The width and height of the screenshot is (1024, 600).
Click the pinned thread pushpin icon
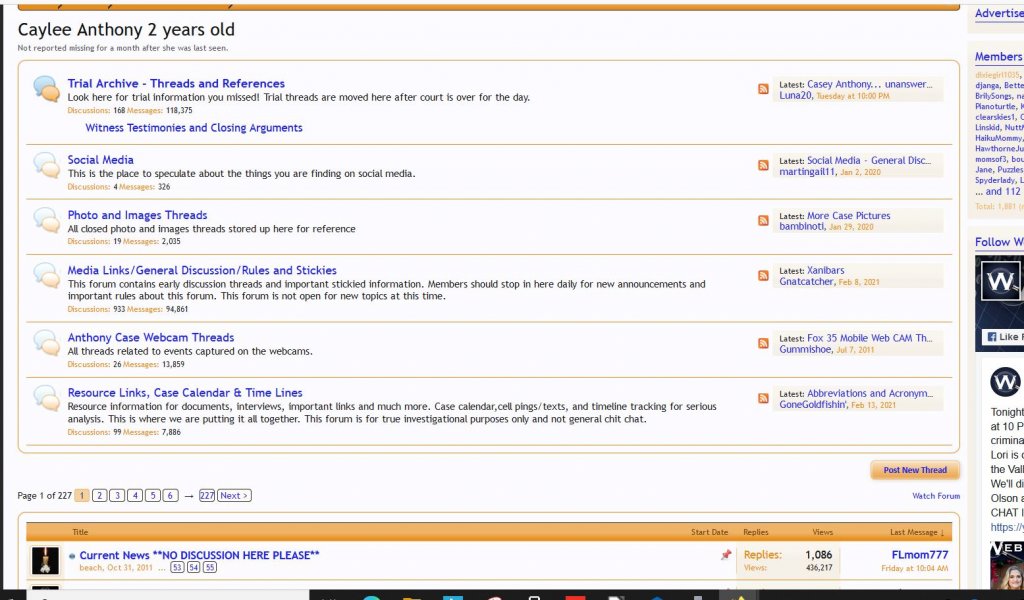(726, 555)
